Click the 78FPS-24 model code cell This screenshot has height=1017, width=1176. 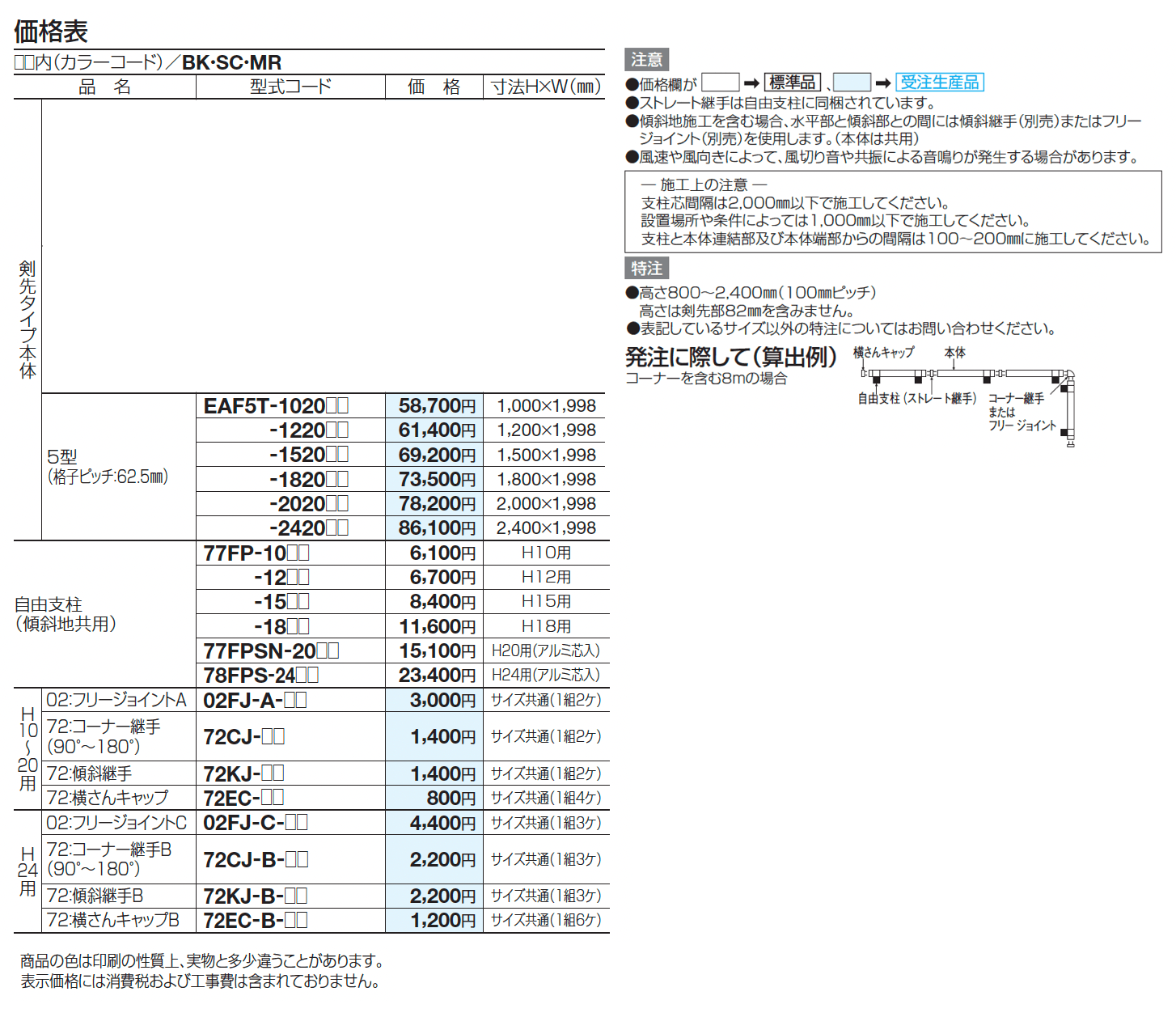point(260,674)
